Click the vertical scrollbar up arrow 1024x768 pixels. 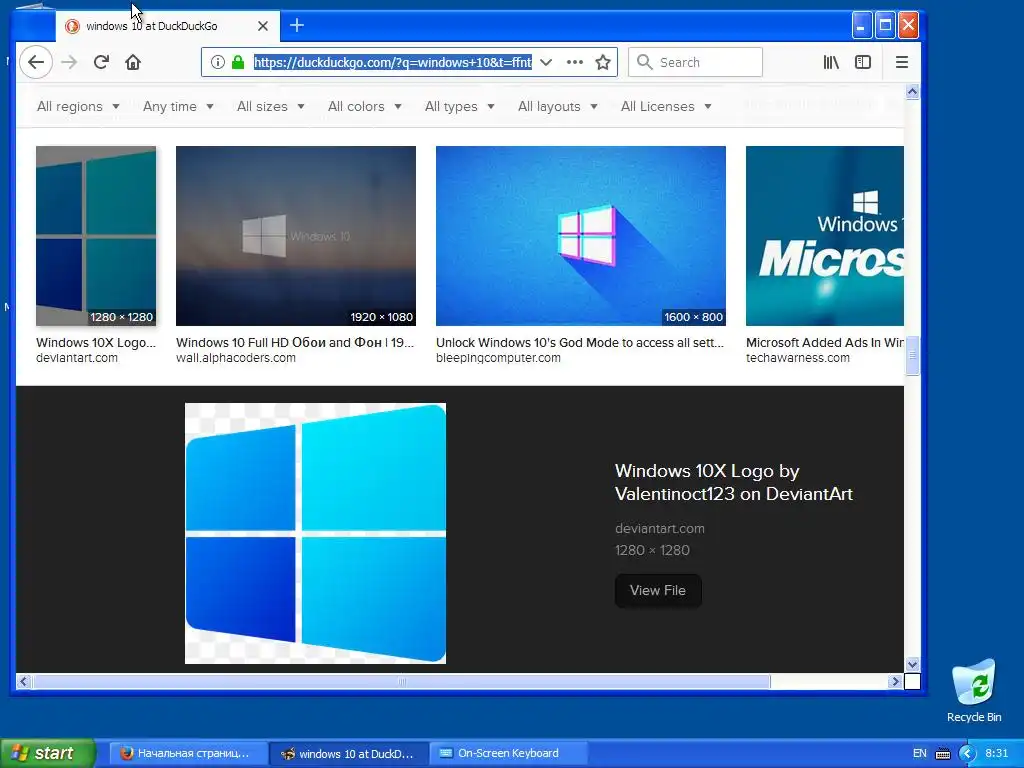(912, 91)
